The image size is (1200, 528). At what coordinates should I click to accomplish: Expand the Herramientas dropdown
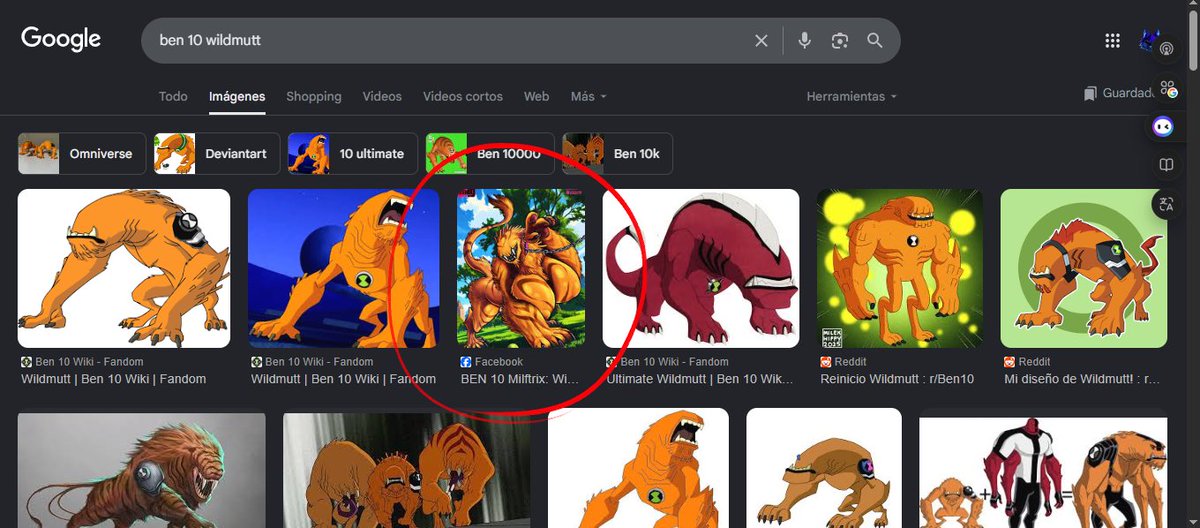(x=852, y=96)
